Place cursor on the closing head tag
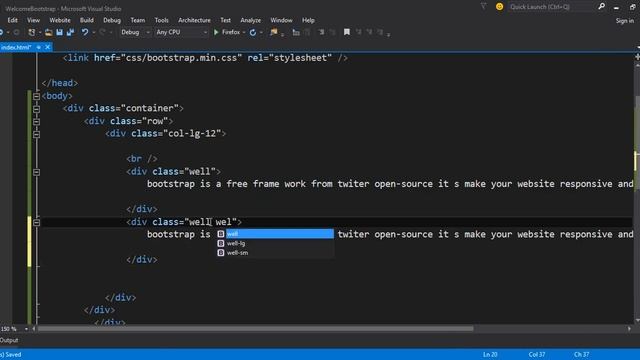The height and width of the screenshot is (360, 640). 60,83
